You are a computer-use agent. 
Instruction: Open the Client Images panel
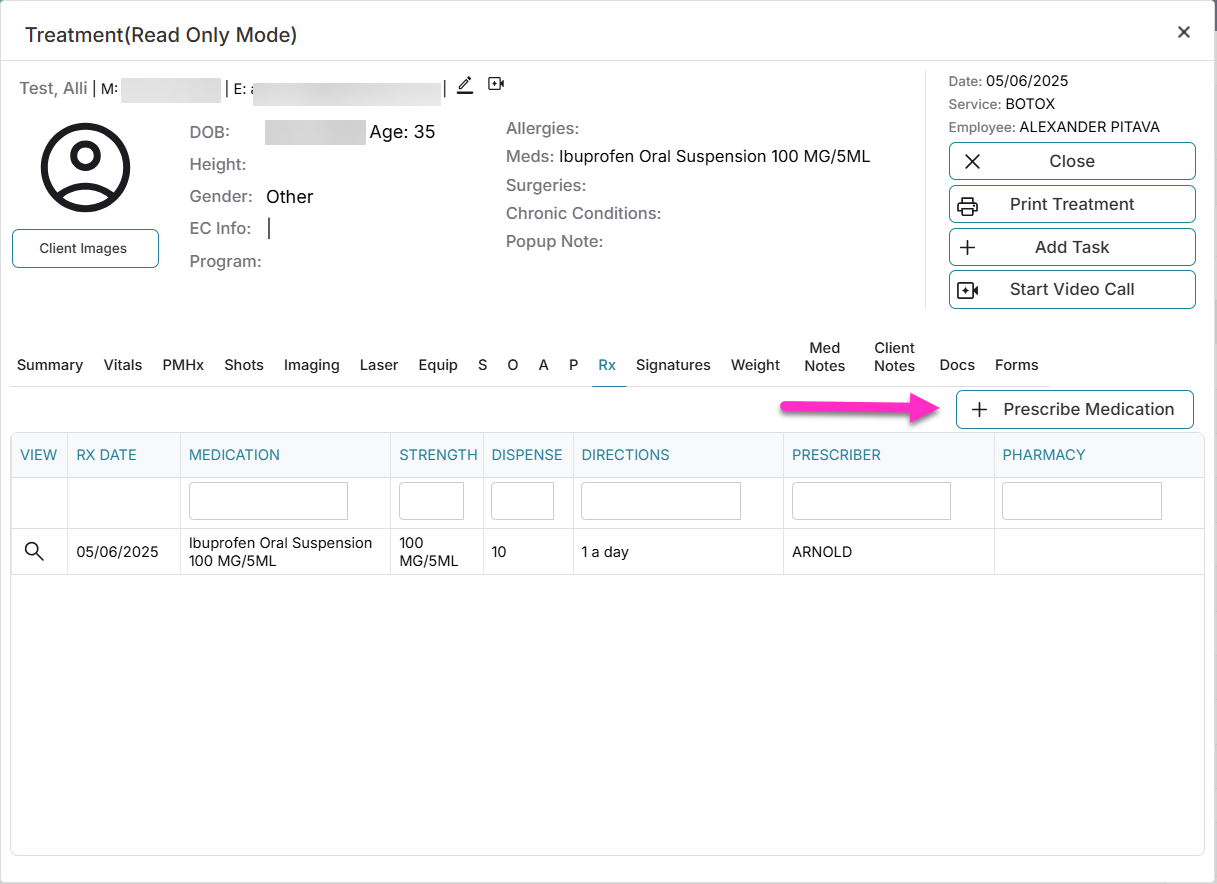point(85,248)
